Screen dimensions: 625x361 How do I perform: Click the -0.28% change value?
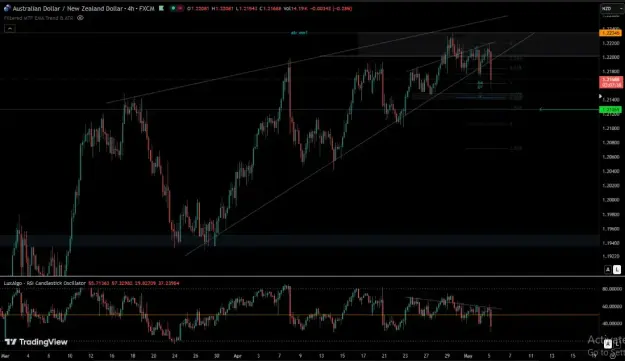coord(342,8)
